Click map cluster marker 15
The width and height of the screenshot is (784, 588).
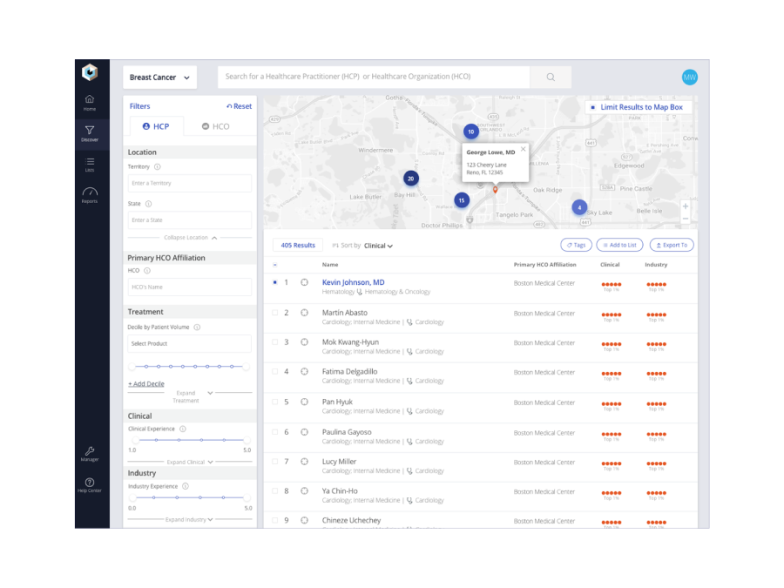(462, 200)
